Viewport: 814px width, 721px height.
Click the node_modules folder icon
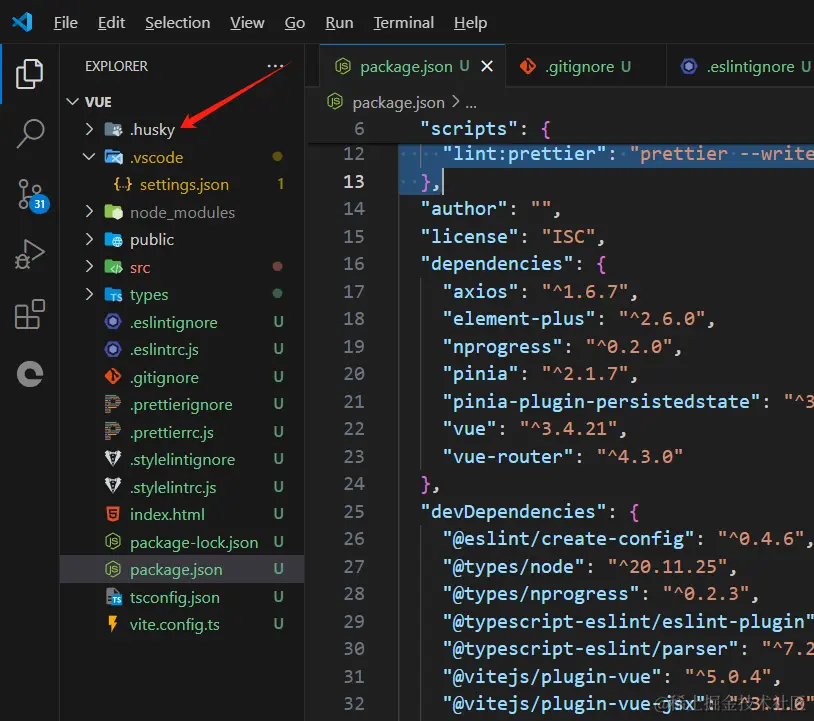coord(113,212)
